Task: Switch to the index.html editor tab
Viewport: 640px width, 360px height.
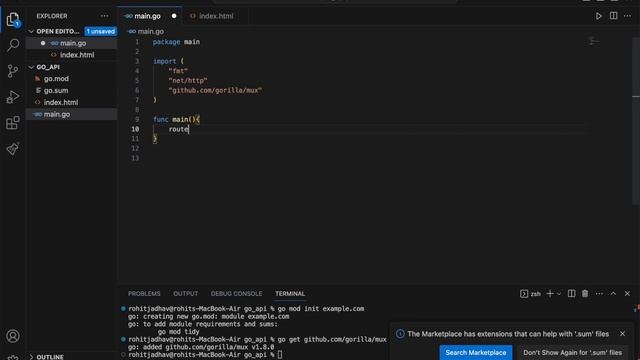Action: pyautogui.click(x=216, y=16)
